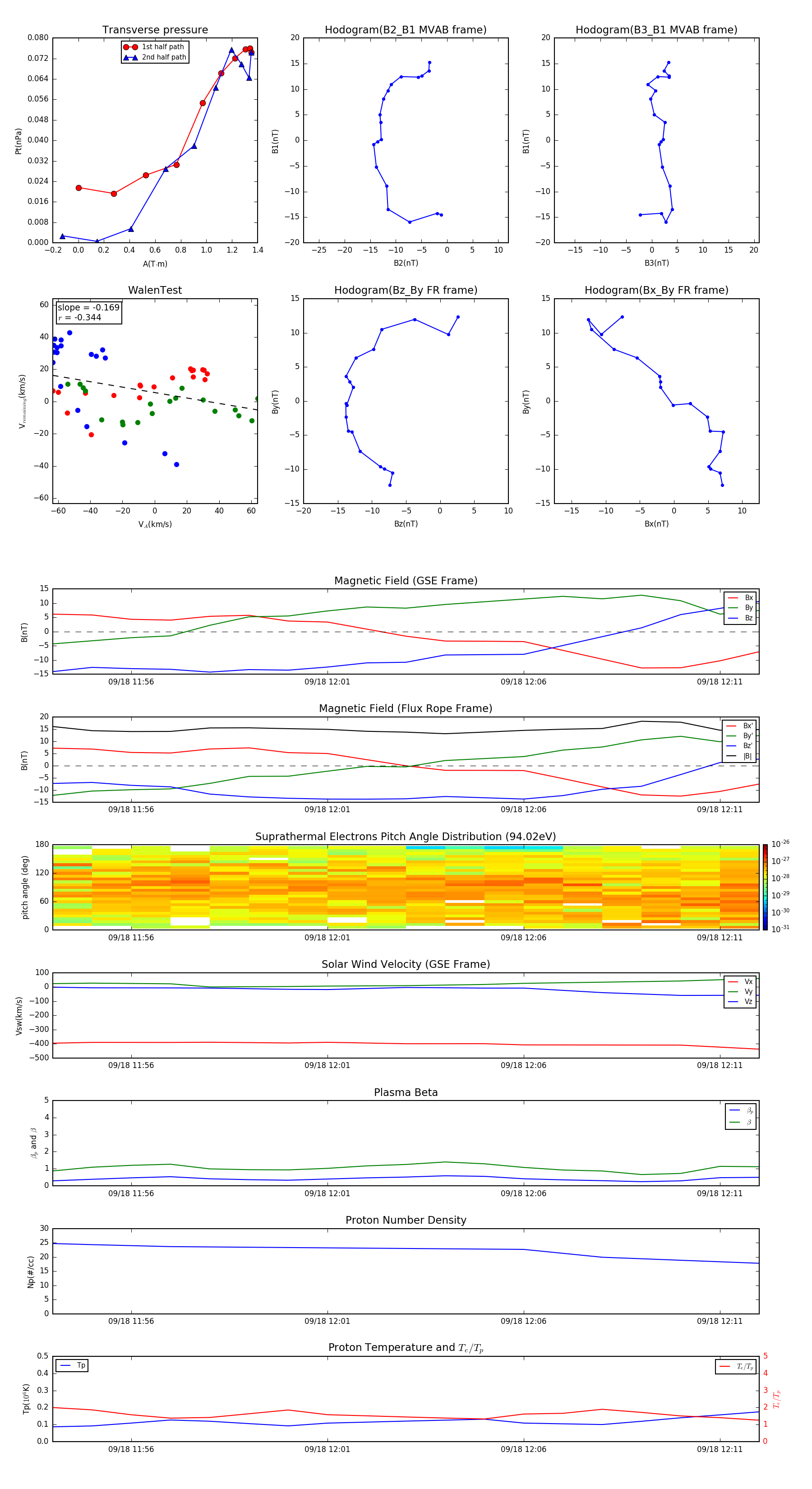Click the 09/18 12:06 tick in Plasma Beta panel

[x=524, y=1193]
